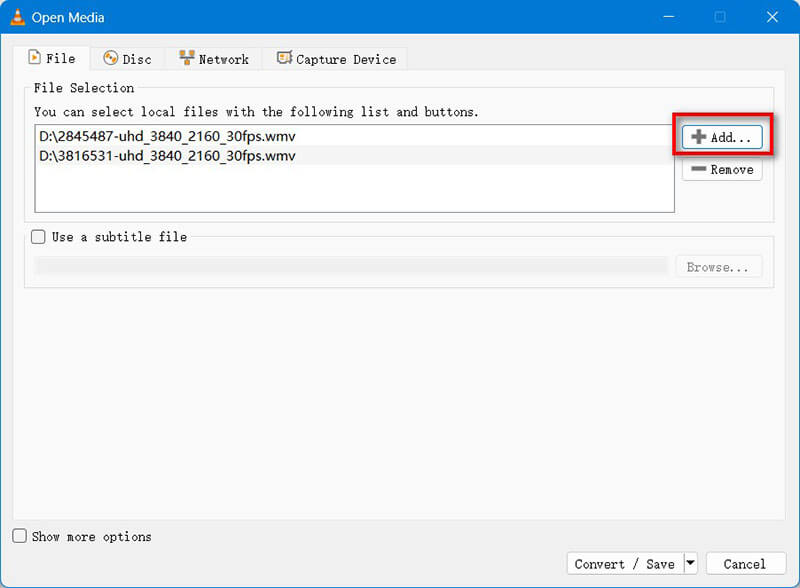Click the Convert / Save button
800x588 pixels.
pyautogui.click(x=625, y=564)
